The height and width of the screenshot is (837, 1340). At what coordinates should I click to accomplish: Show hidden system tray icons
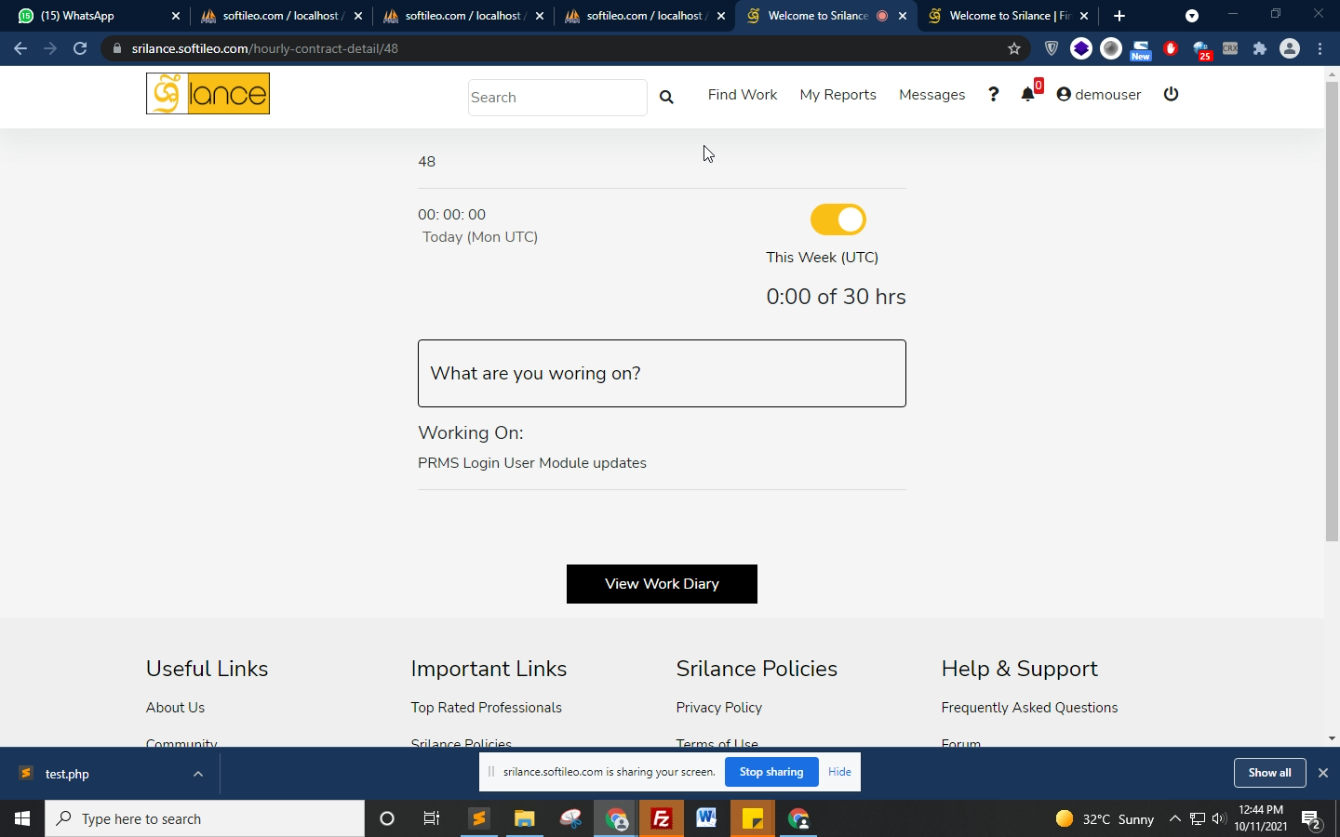click(x=1175, y=819)
